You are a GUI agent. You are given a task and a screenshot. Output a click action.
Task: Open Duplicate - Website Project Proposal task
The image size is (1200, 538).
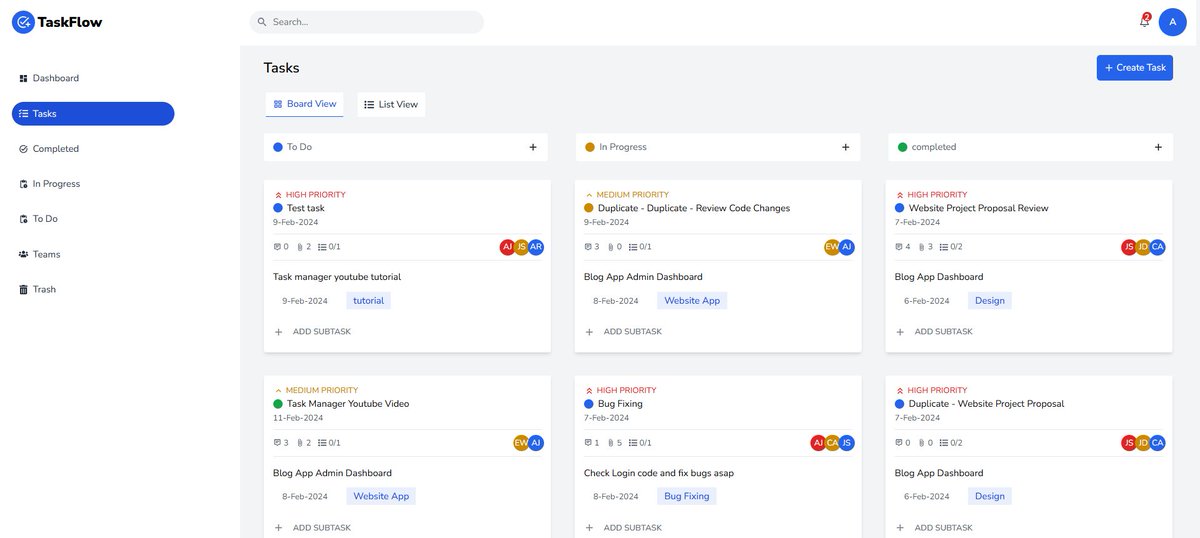point(986,404)
